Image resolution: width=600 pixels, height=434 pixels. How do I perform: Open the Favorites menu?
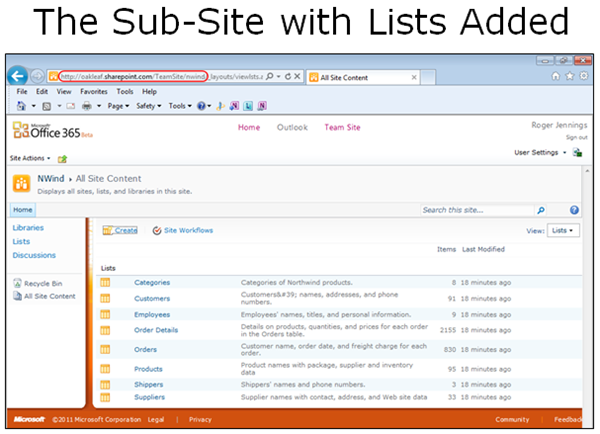(x=94, y=91)
